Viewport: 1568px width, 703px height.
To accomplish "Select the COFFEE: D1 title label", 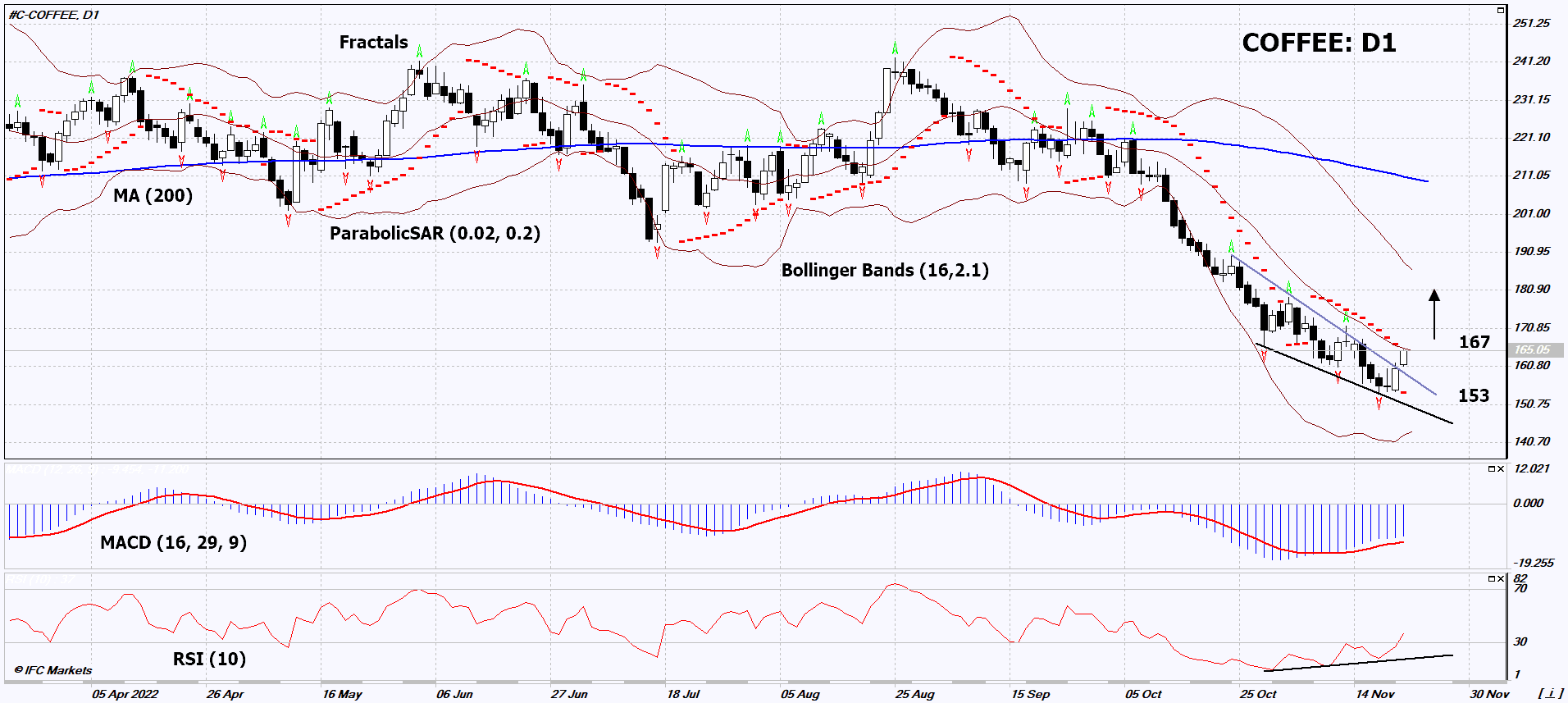I will (x=1318, y=43).
